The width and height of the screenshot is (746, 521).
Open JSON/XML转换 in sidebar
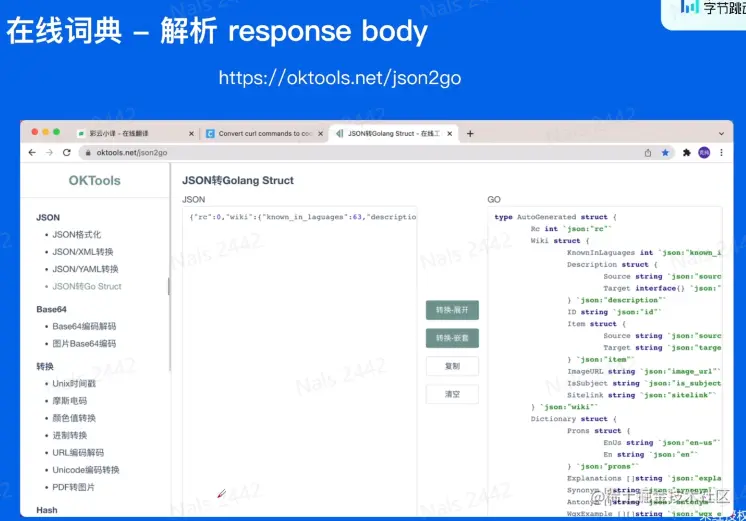point(83,252)
